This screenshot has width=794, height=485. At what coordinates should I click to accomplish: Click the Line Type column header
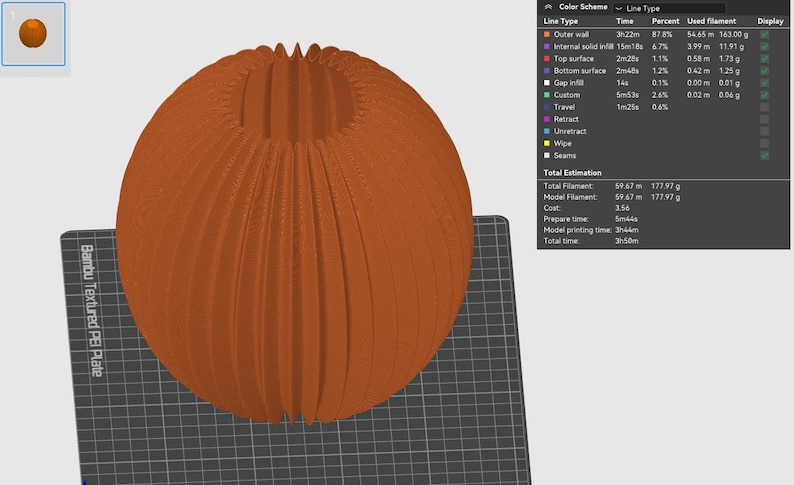click(560, 21)
